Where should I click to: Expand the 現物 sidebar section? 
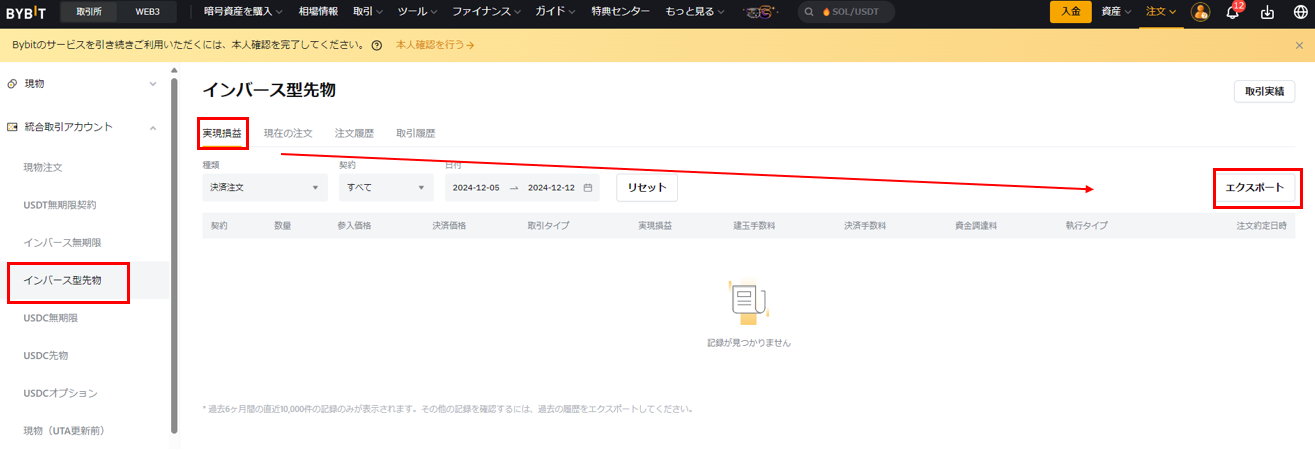[153, 83]
